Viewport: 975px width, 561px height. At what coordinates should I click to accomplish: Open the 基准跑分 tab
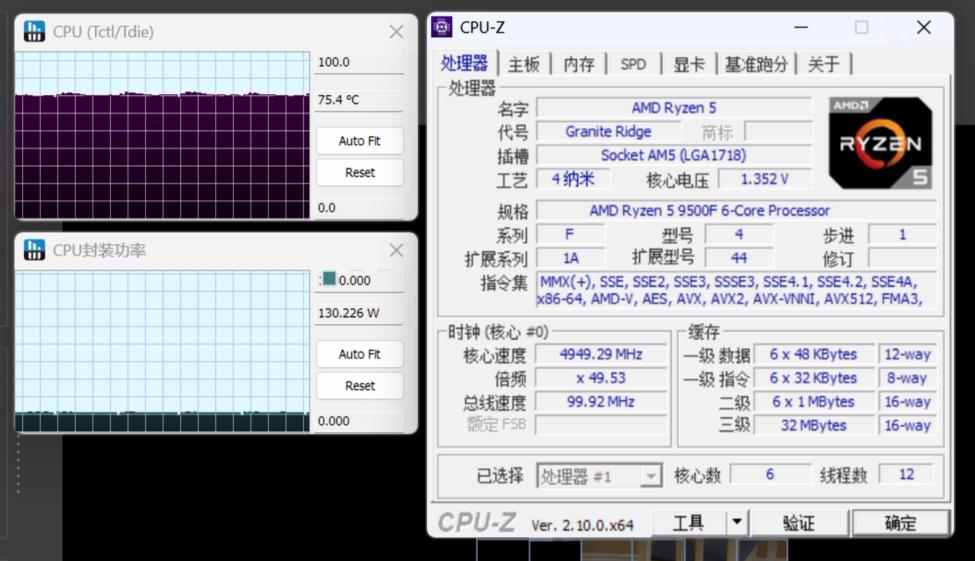coord(756,64)
